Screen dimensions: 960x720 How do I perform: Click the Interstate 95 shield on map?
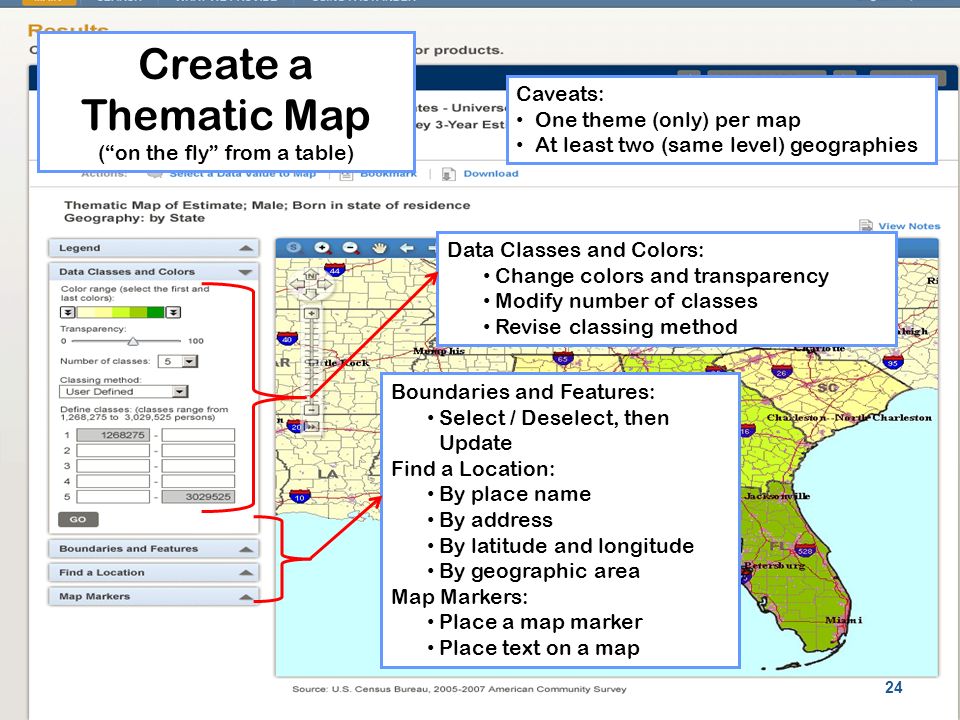(x=893, y=361)
